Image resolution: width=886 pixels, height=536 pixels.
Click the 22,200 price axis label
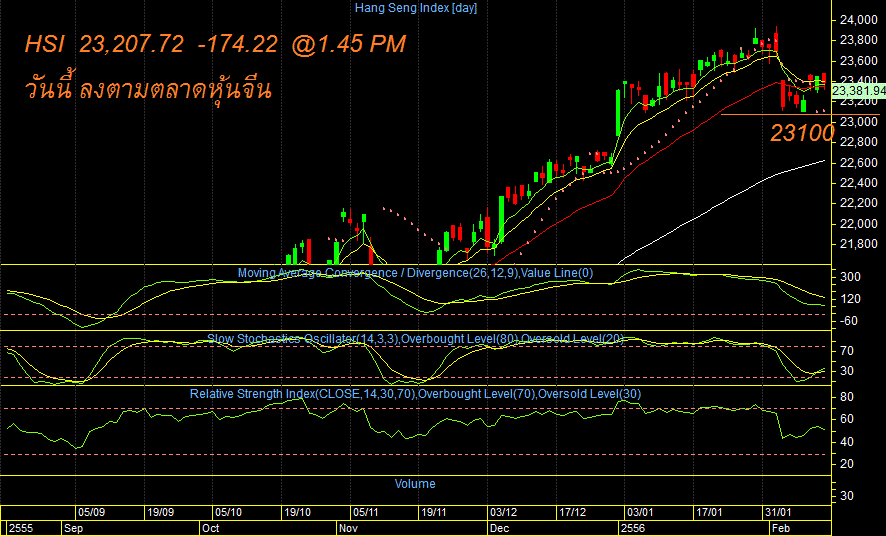(859, 203)
